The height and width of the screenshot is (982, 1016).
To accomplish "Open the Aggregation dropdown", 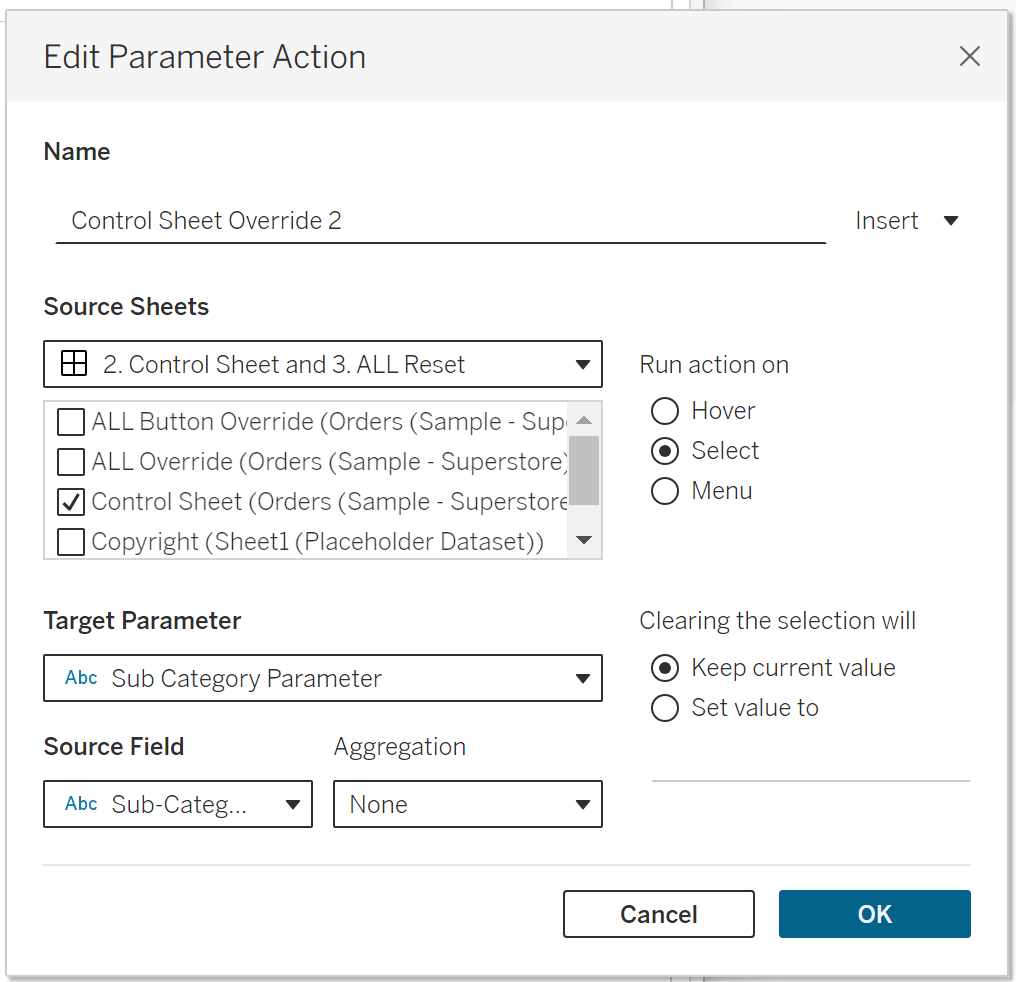I will click(468, 804).
